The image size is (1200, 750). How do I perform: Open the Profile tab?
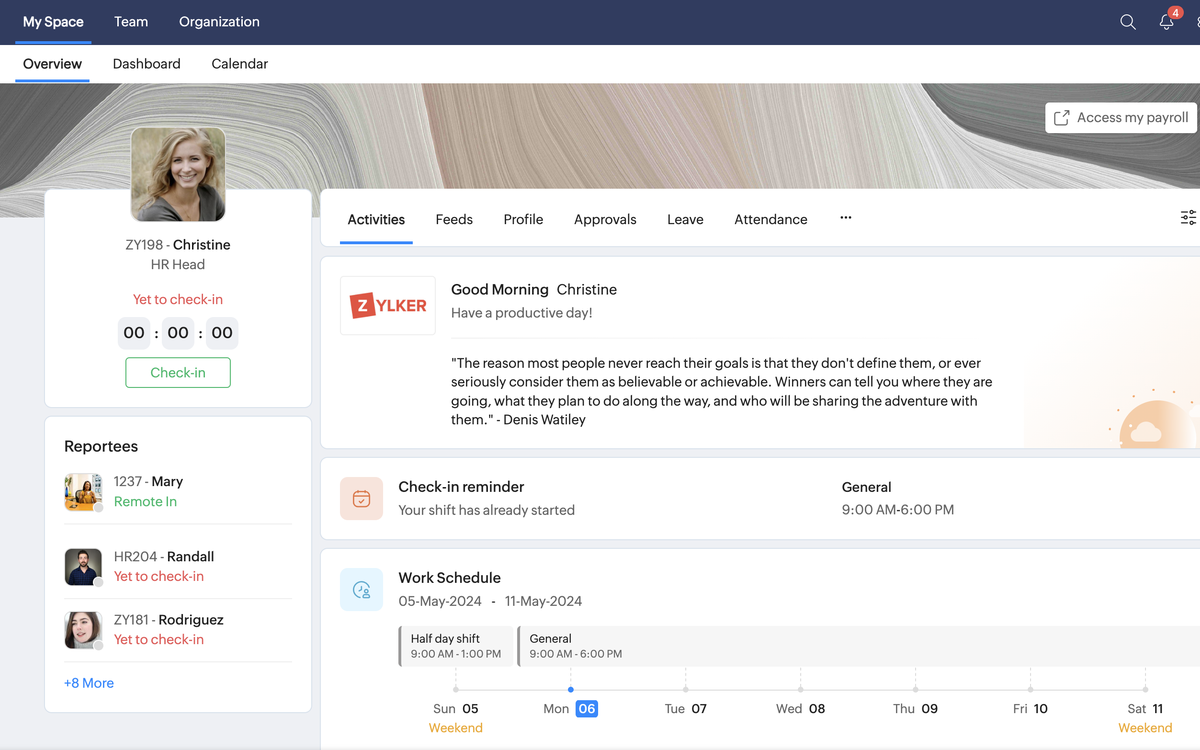click(523, 219)
